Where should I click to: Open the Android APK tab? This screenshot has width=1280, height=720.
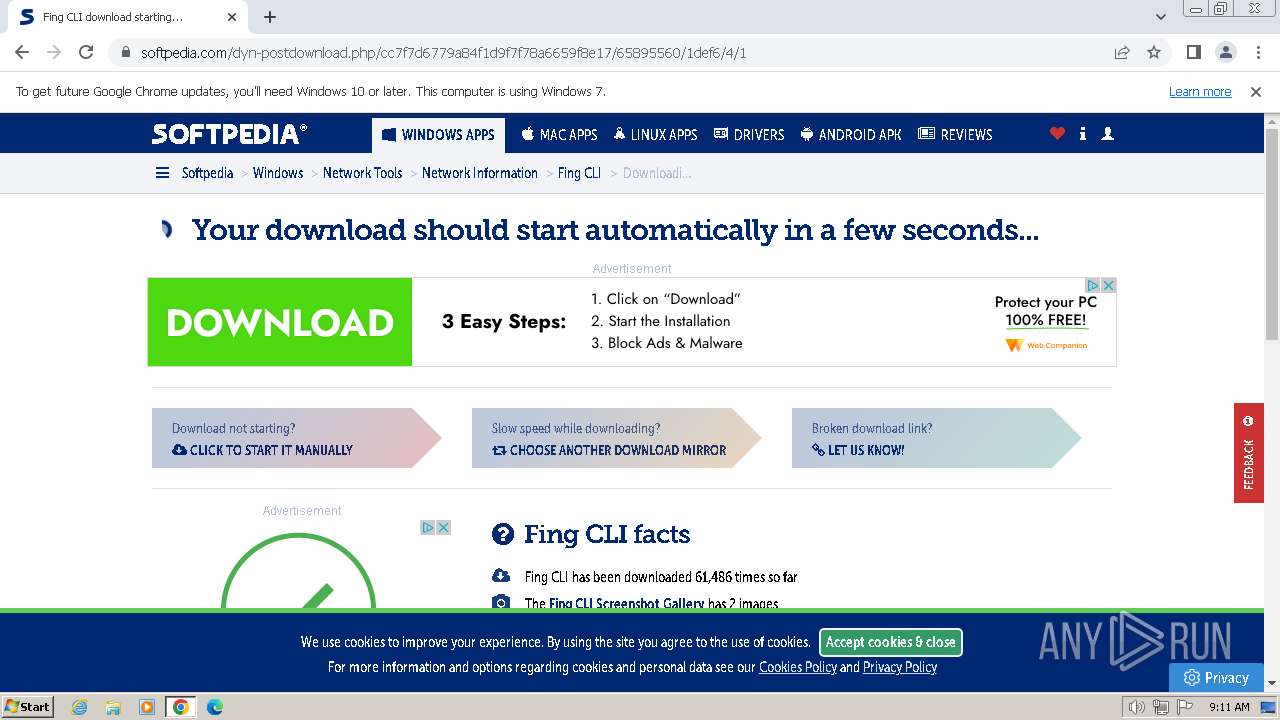tap(851, 134)
